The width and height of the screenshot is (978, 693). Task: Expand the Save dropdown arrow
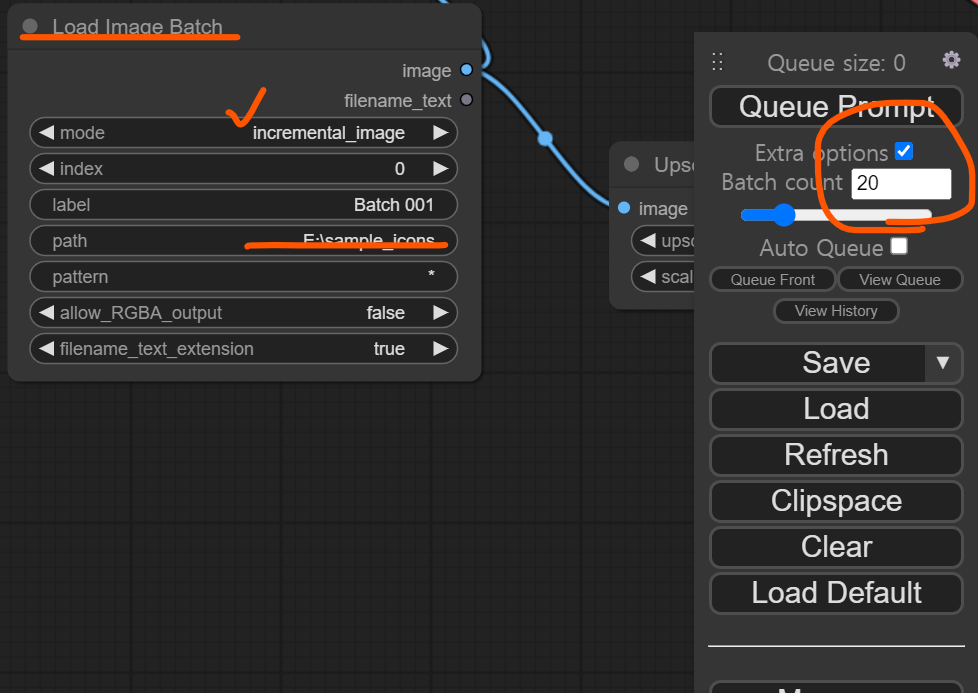[x=943, y=363]
